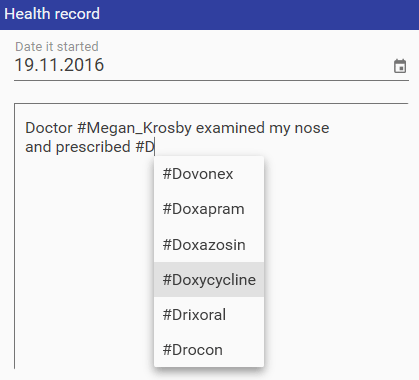
Task: Click the 'Date it started' label
Action: click(57, 47)
